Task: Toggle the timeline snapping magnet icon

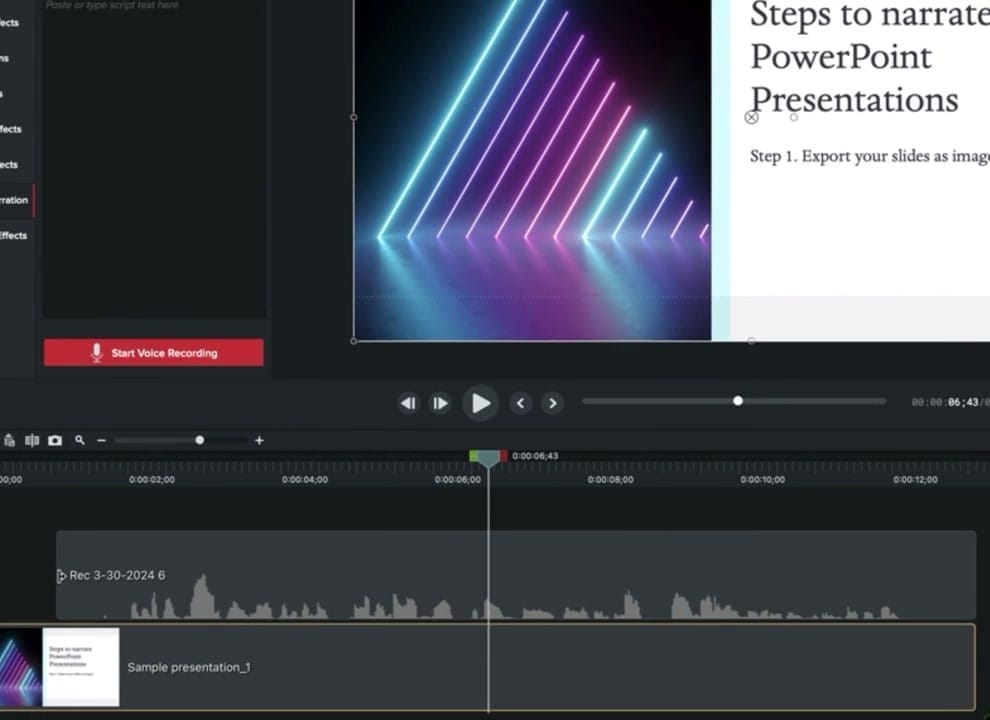Action: (10, 440)
